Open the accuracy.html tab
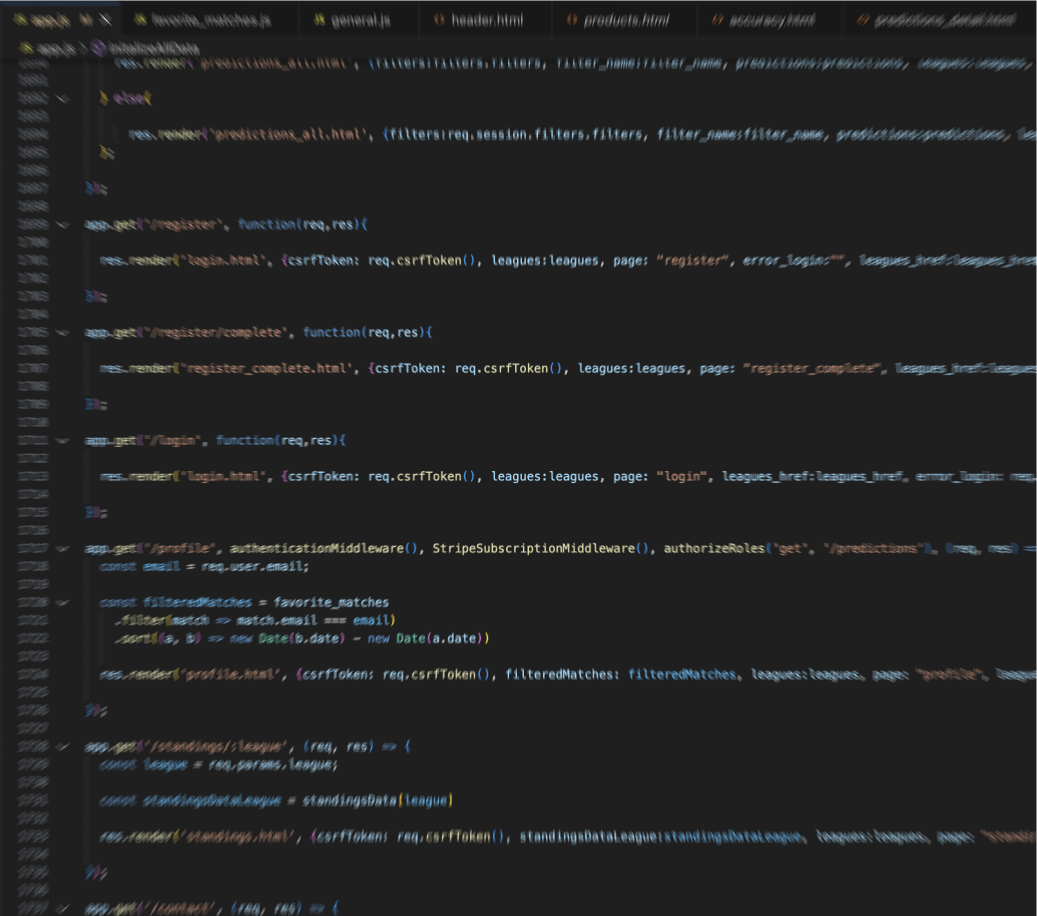The height and width of the screenshot is (916, 1037). (x=770, y=19)
